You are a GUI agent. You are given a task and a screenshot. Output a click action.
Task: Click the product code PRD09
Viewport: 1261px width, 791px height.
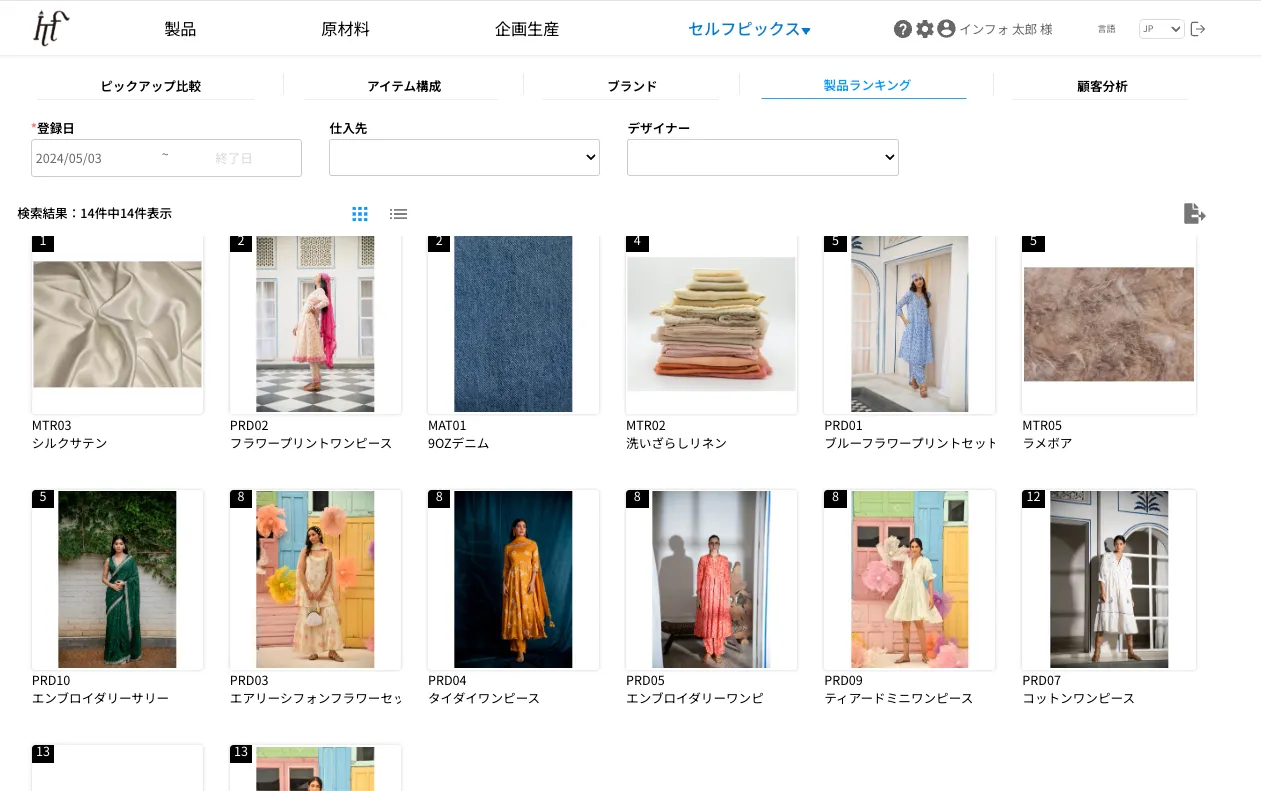coord(843,680)
